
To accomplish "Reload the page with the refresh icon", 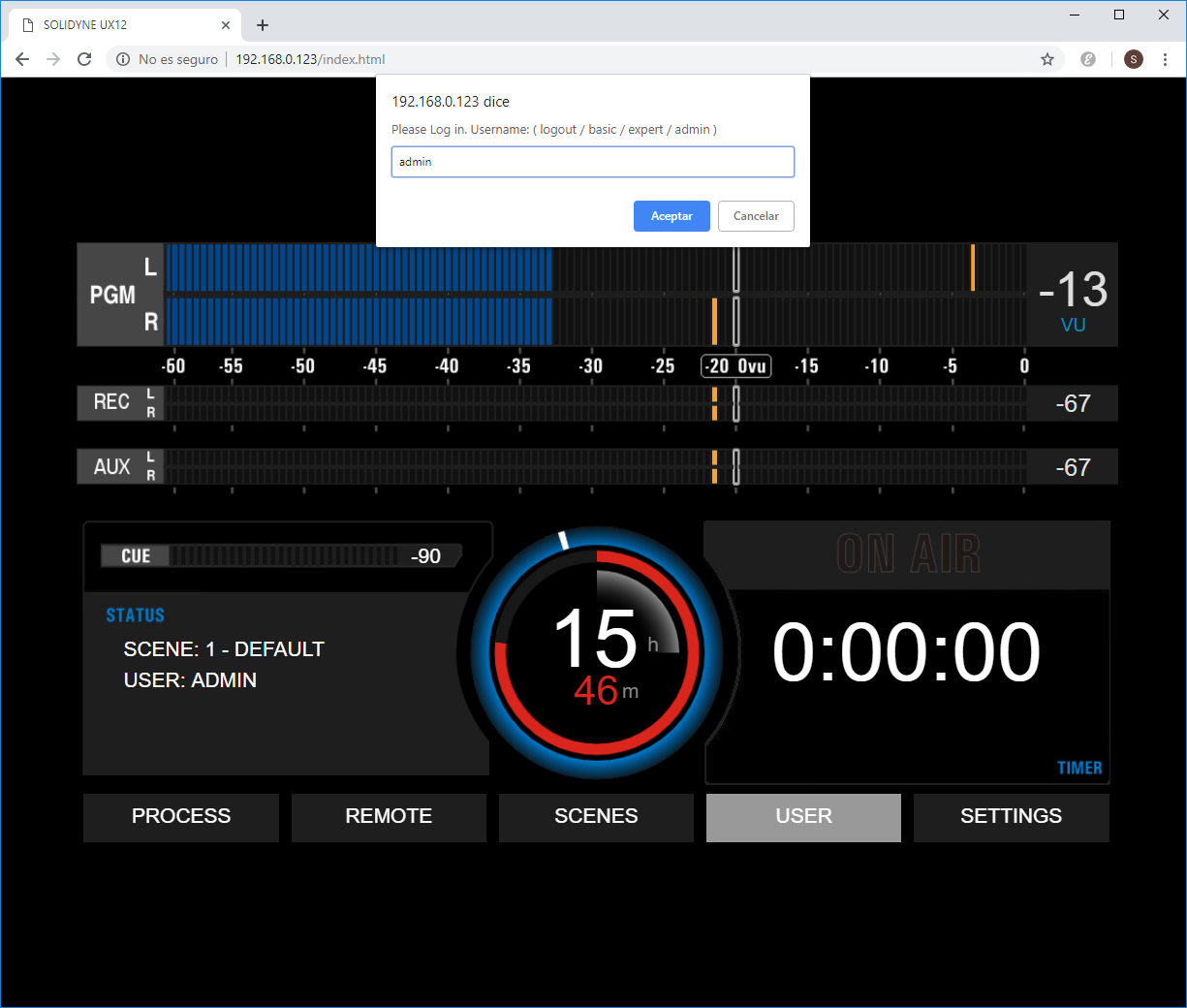I will (x=84, y=59).
